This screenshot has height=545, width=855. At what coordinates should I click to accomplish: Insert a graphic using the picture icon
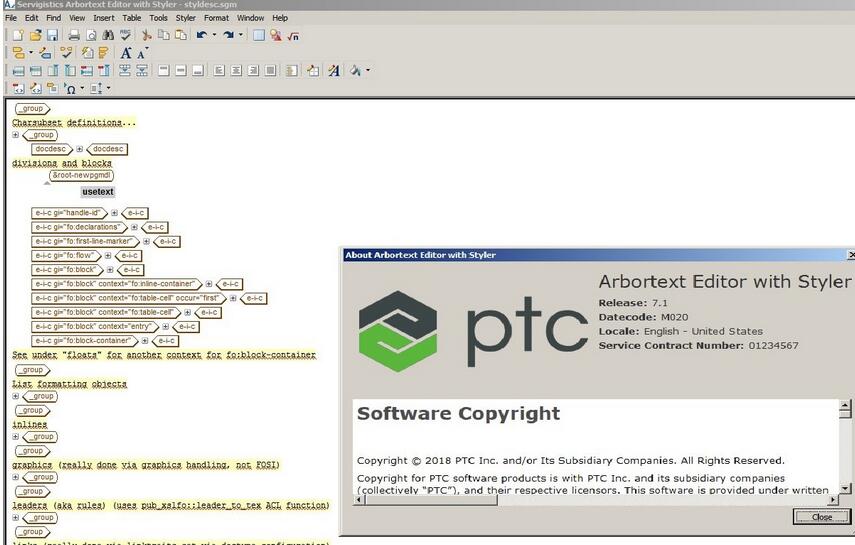coord(276,35)
